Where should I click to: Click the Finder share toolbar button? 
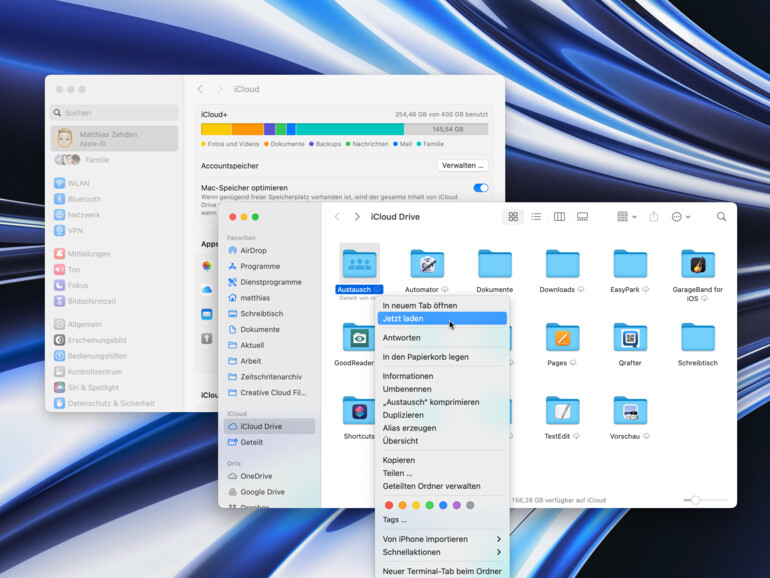653,217
